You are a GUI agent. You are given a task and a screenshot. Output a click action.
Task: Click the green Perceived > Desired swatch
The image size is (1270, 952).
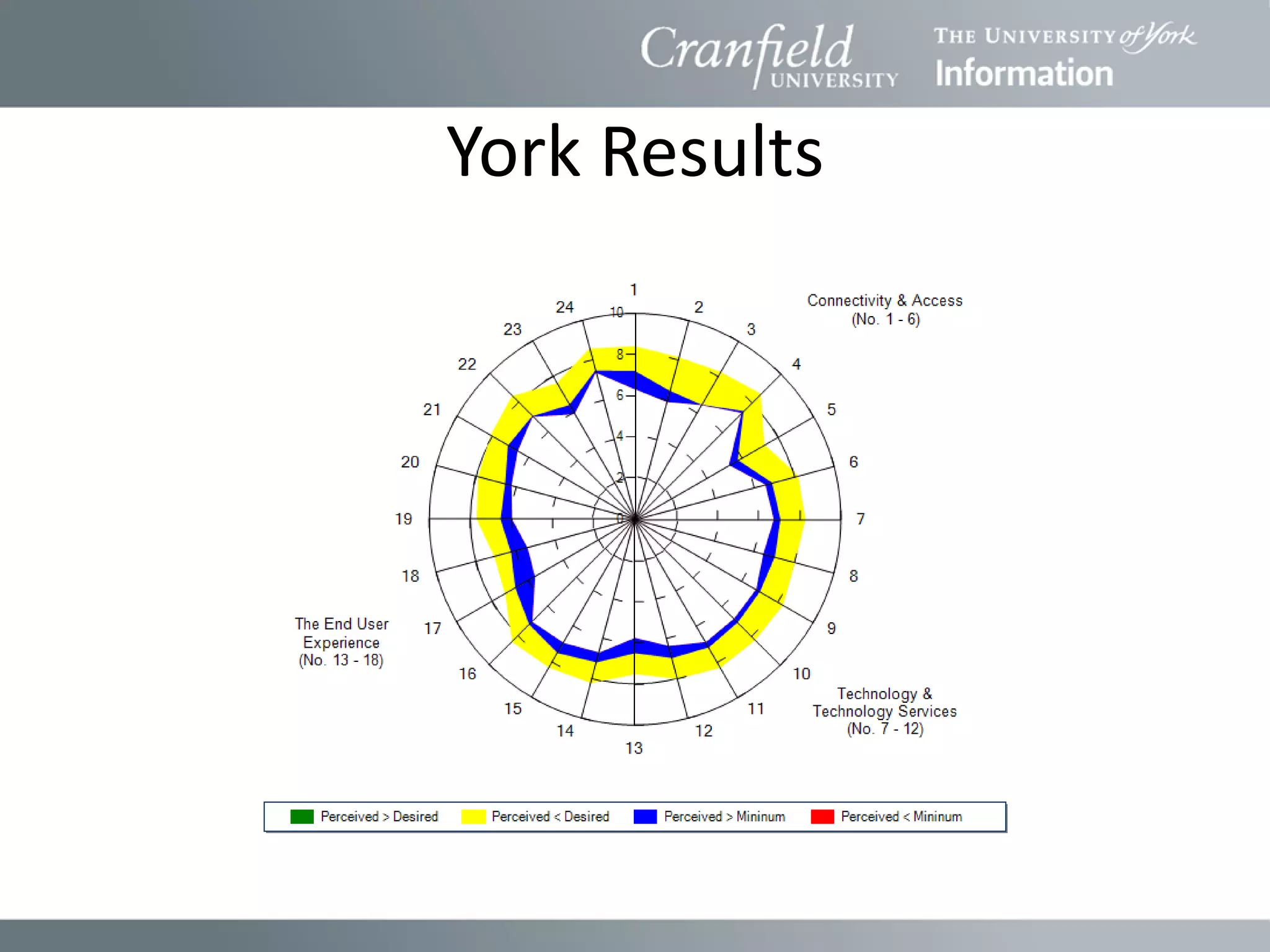click(x=302, y=816)
